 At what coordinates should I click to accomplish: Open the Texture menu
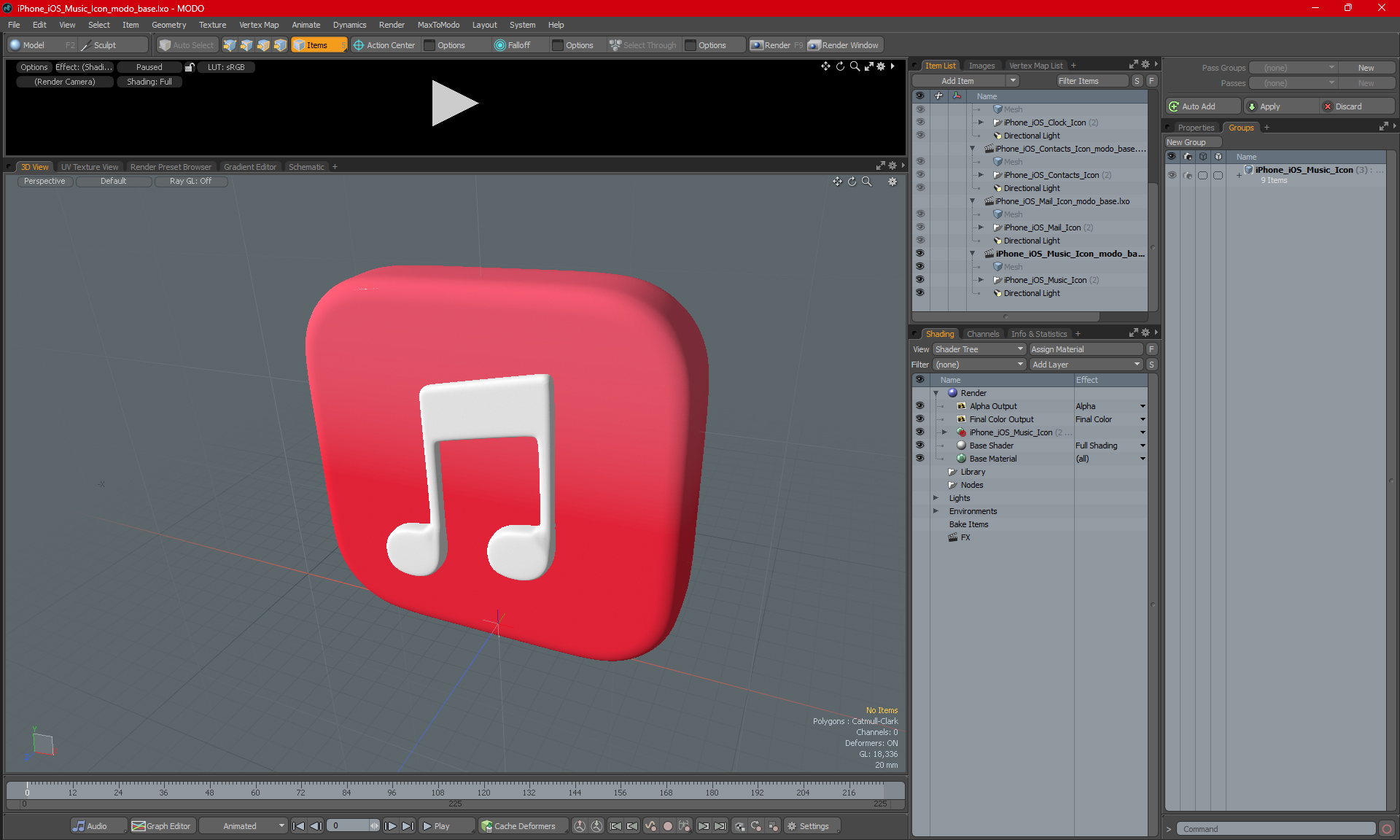[x=212, y=25]
